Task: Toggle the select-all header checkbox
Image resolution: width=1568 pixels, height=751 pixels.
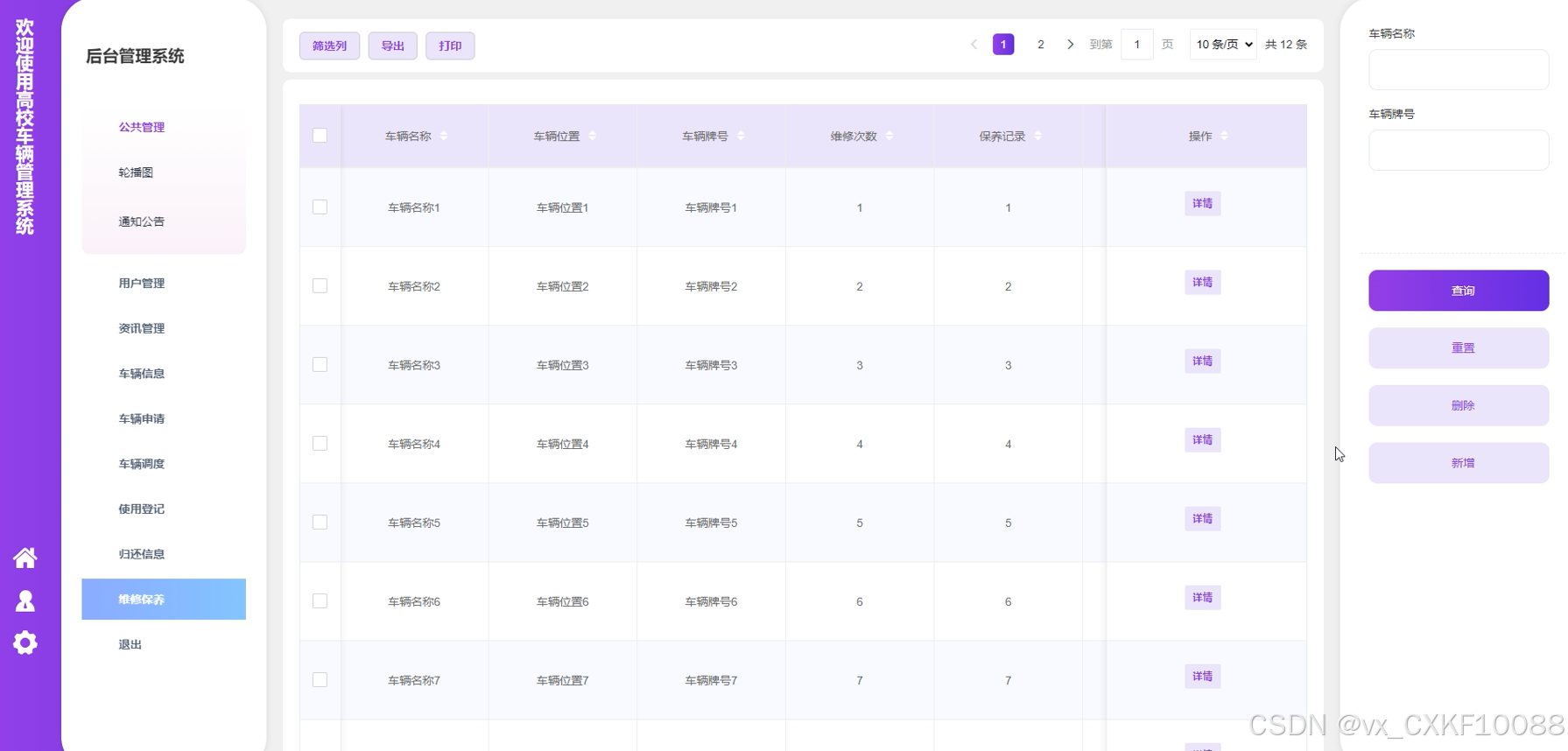Action: [320, 136]
